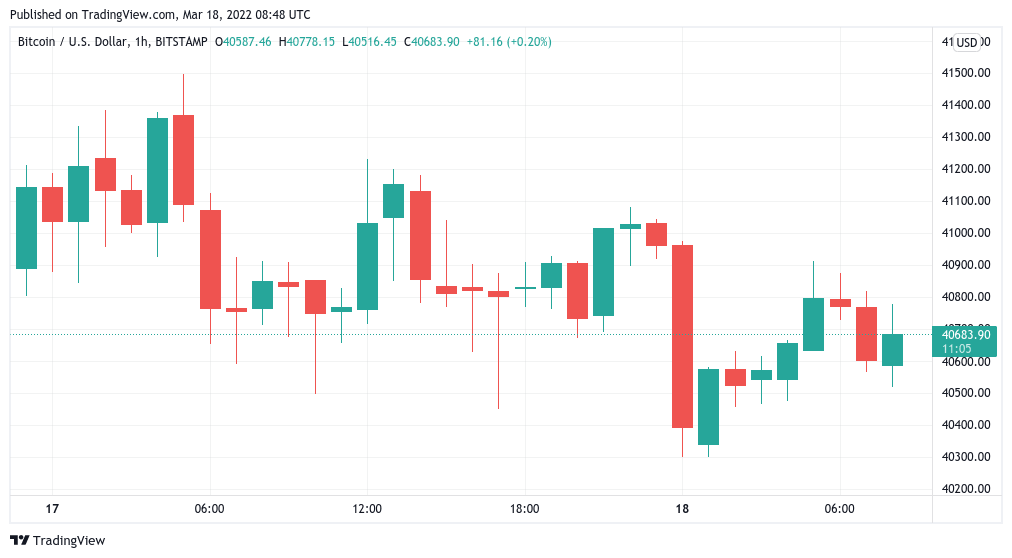Click the open value O40587.46
The width and height of the screenshot is (1012, 558).
coord(244,42)
